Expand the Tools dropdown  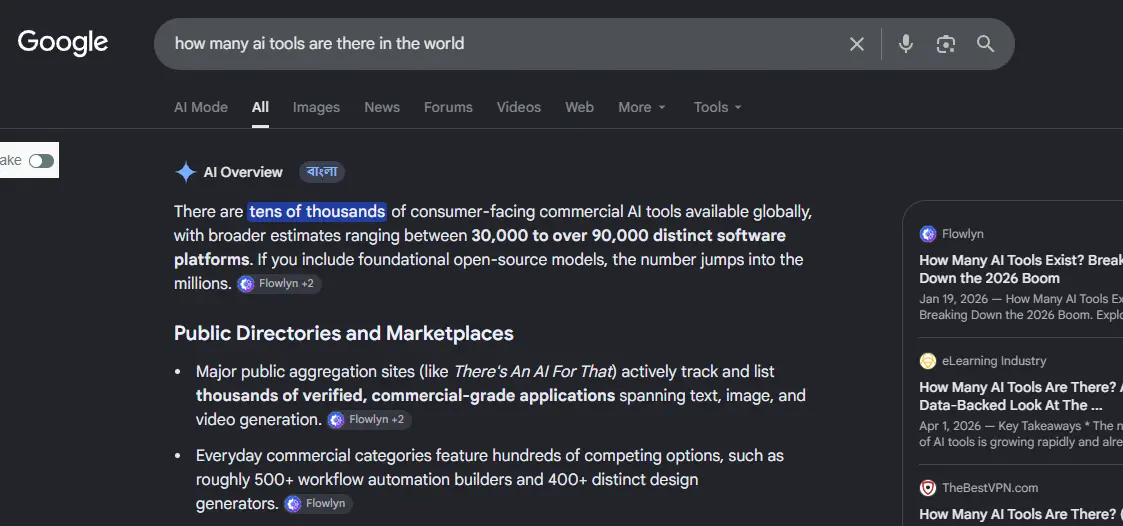[718, 107]
